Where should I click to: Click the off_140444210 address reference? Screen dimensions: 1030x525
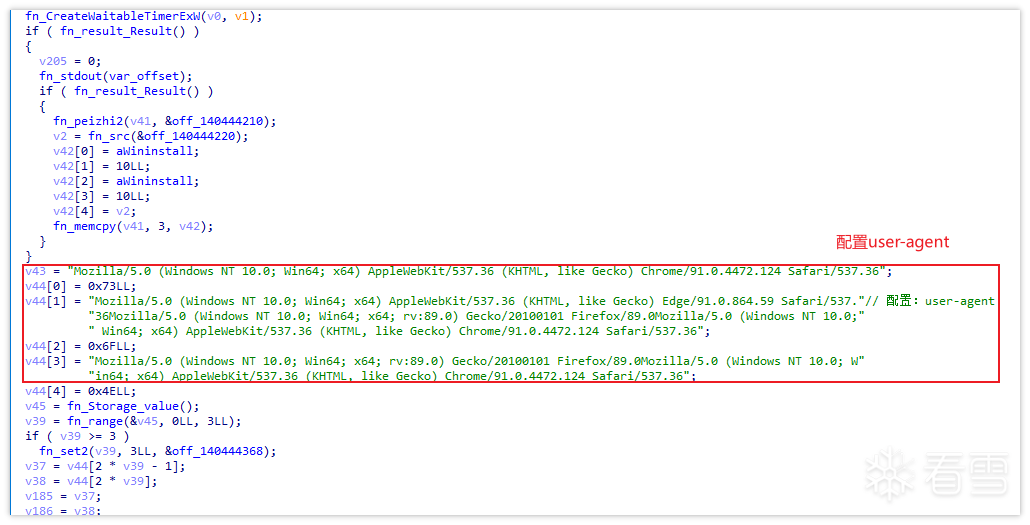[218, 121]
